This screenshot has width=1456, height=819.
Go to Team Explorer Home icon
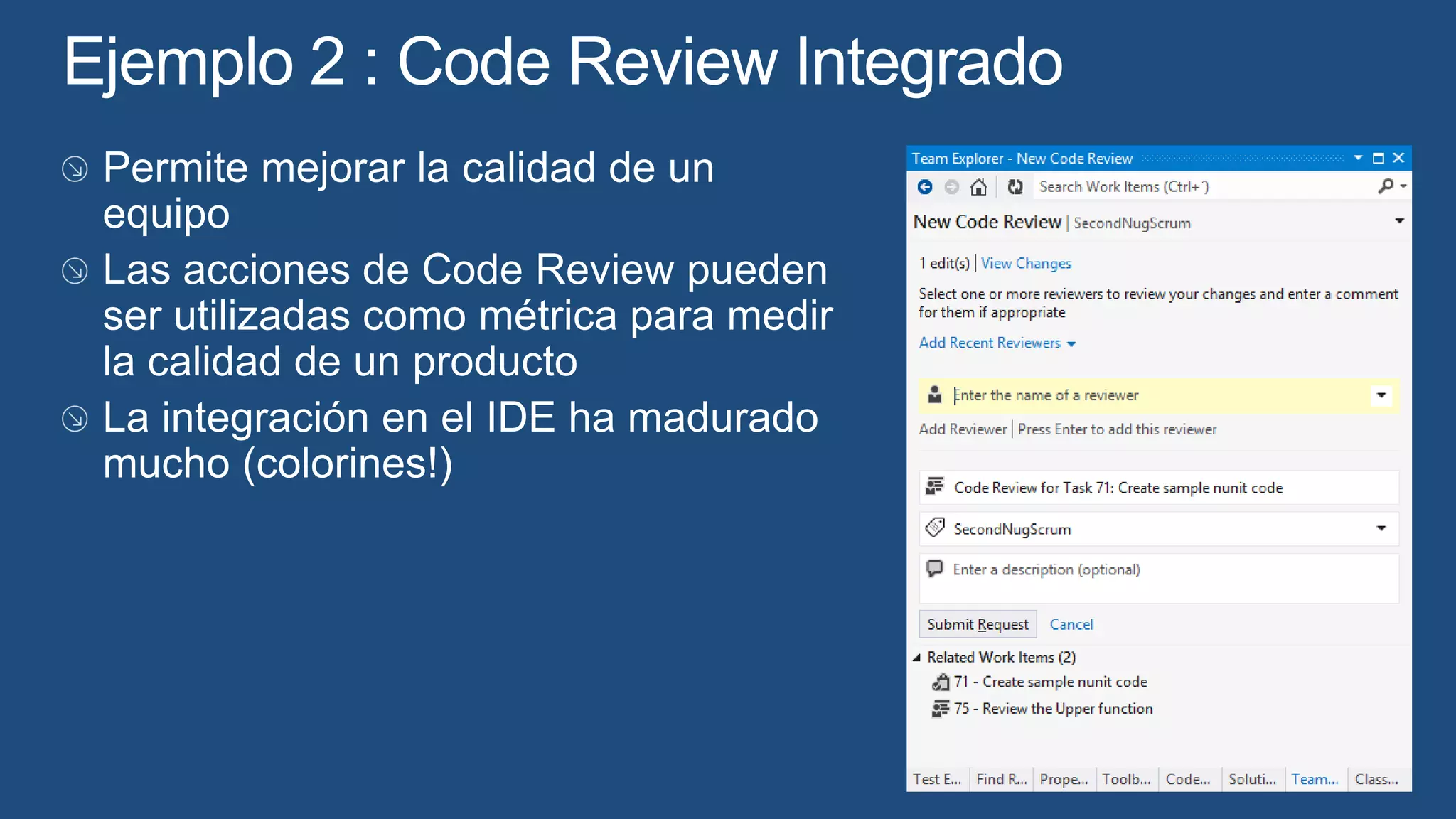(x=979, y=187)
